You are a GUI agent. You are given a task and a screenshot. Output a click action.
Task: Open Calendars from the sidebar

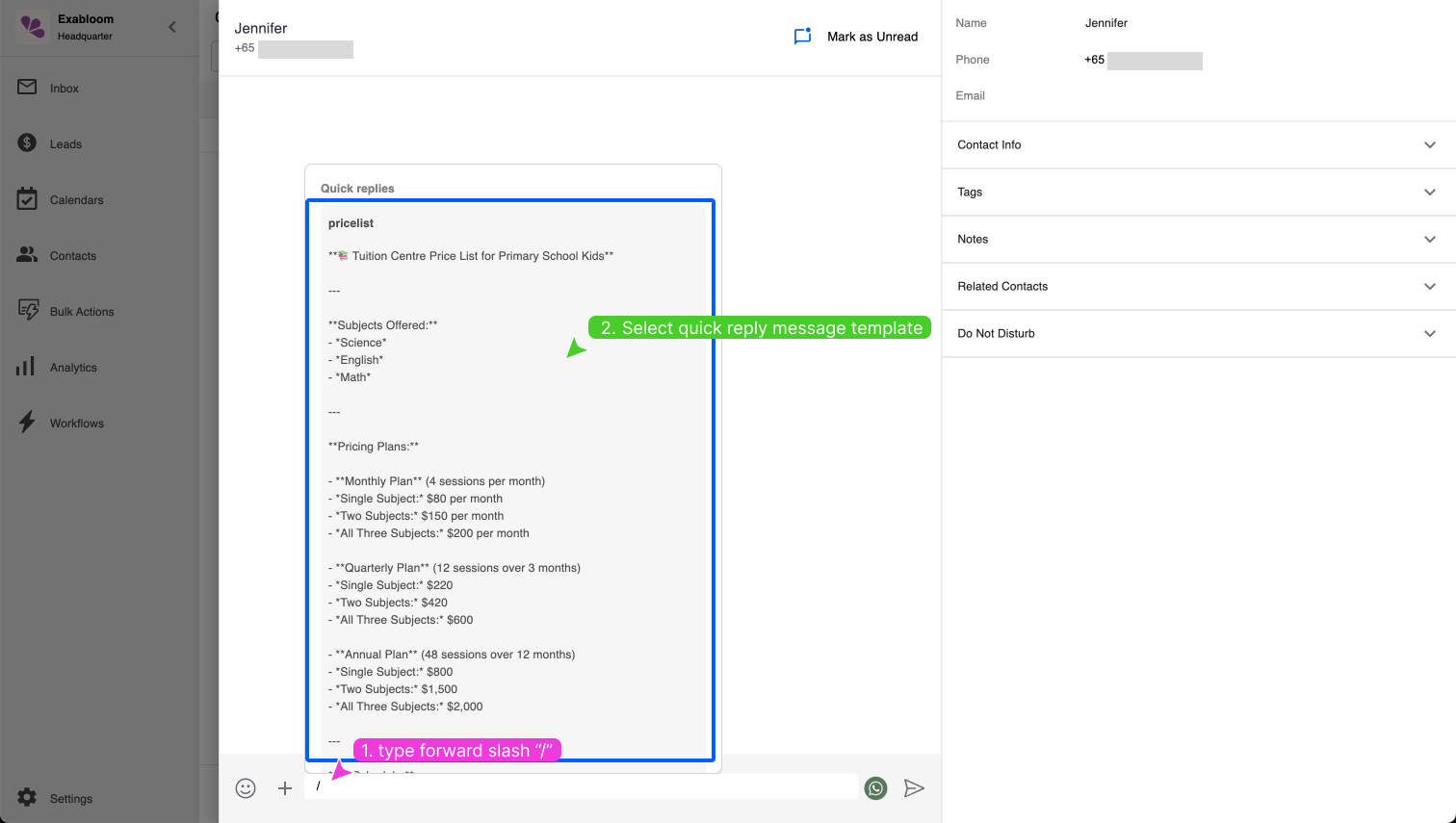[x=76, y=200]
